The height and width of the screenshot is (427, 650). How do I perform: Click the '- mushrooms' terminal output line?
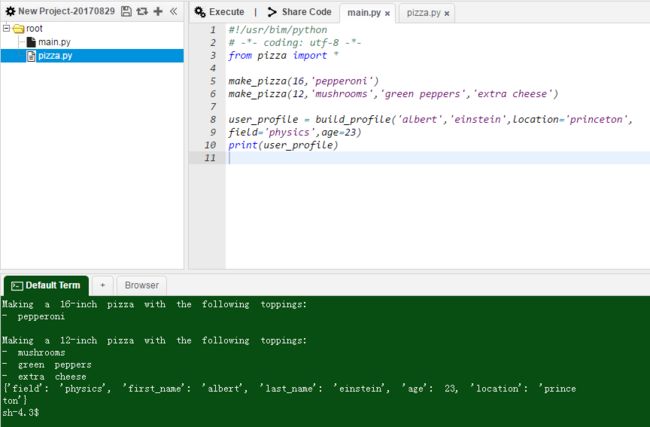[33, 353]
